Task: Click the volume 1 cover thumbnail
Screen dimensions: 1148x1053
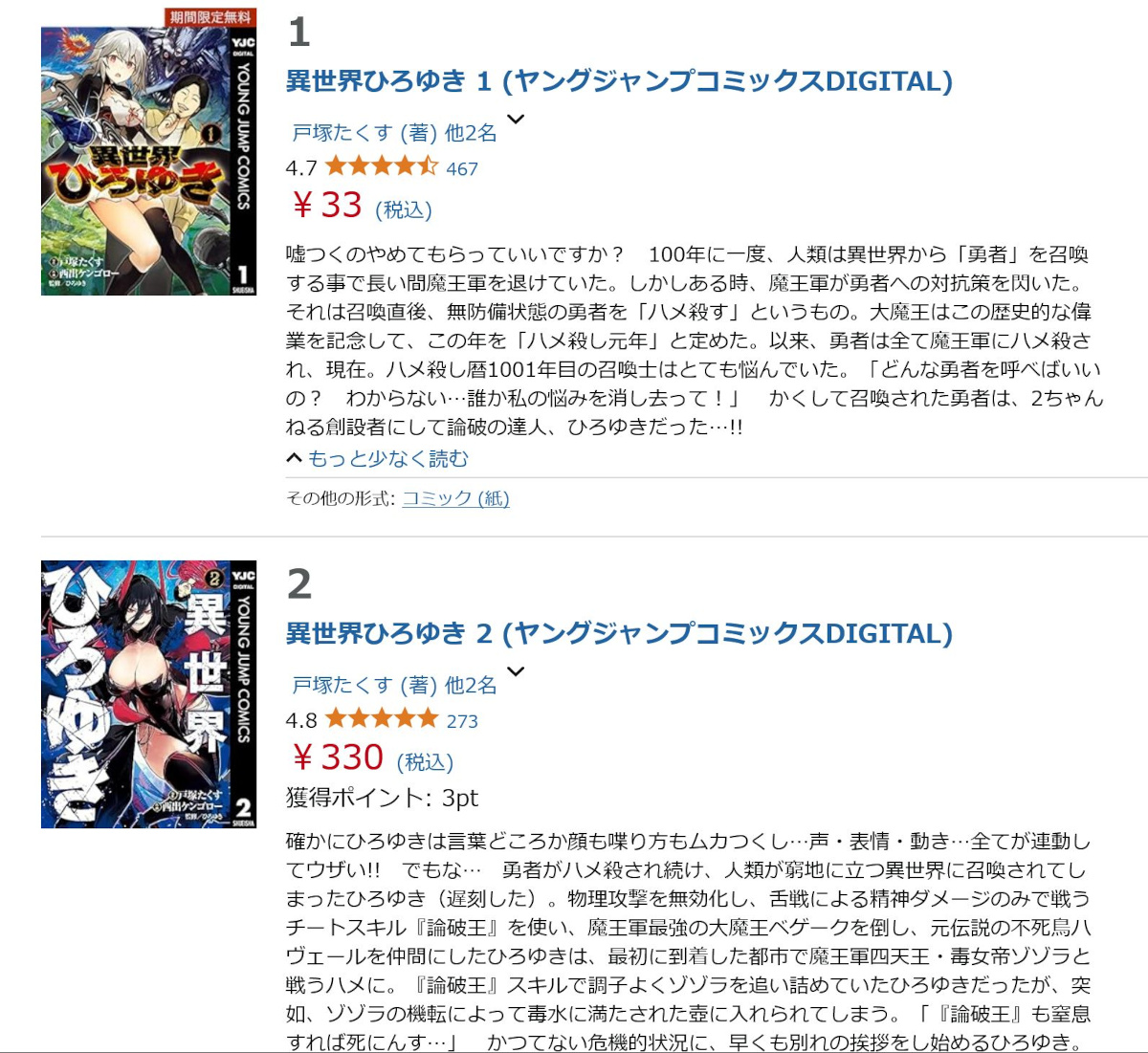Action: click(148, 161)
